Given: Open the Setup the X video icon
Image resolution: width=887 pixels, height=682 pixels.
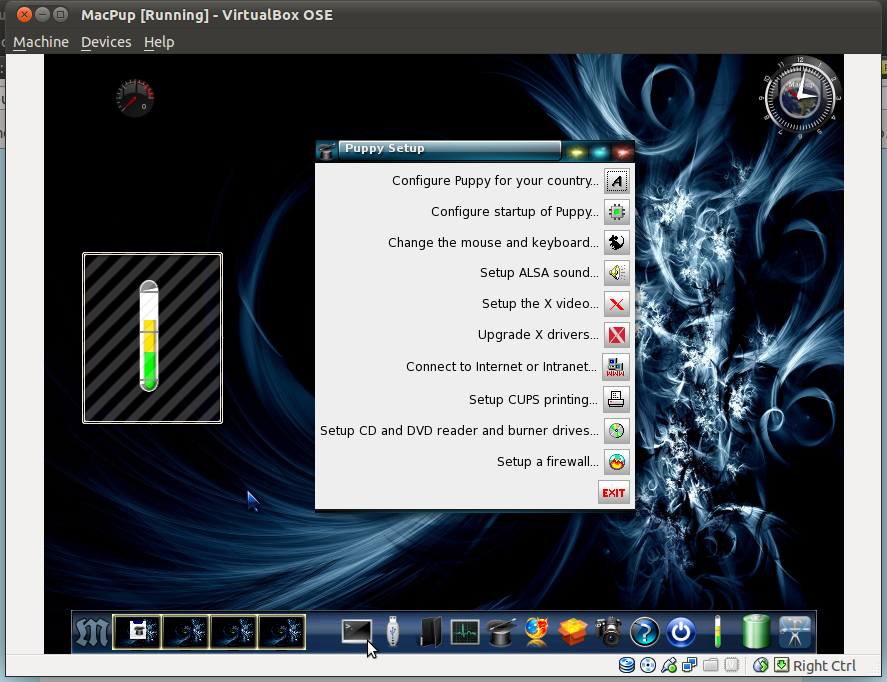Looking at the screenshot, I should (x=614, y=304).
